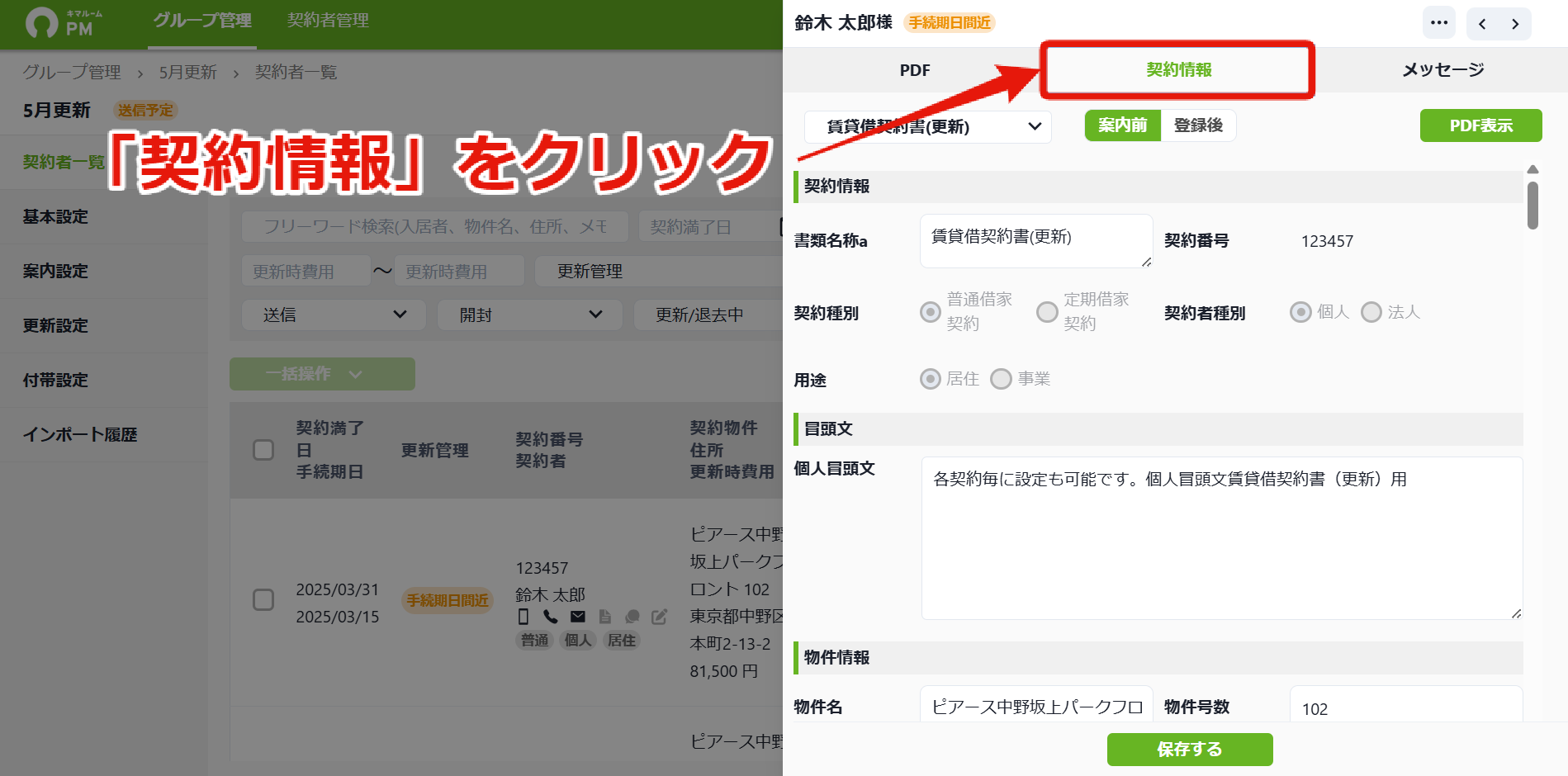The width and height of the screenshot is (1568, 776).
Task: Switch to the 契約情報 tab
Action: click(1178, 70)
